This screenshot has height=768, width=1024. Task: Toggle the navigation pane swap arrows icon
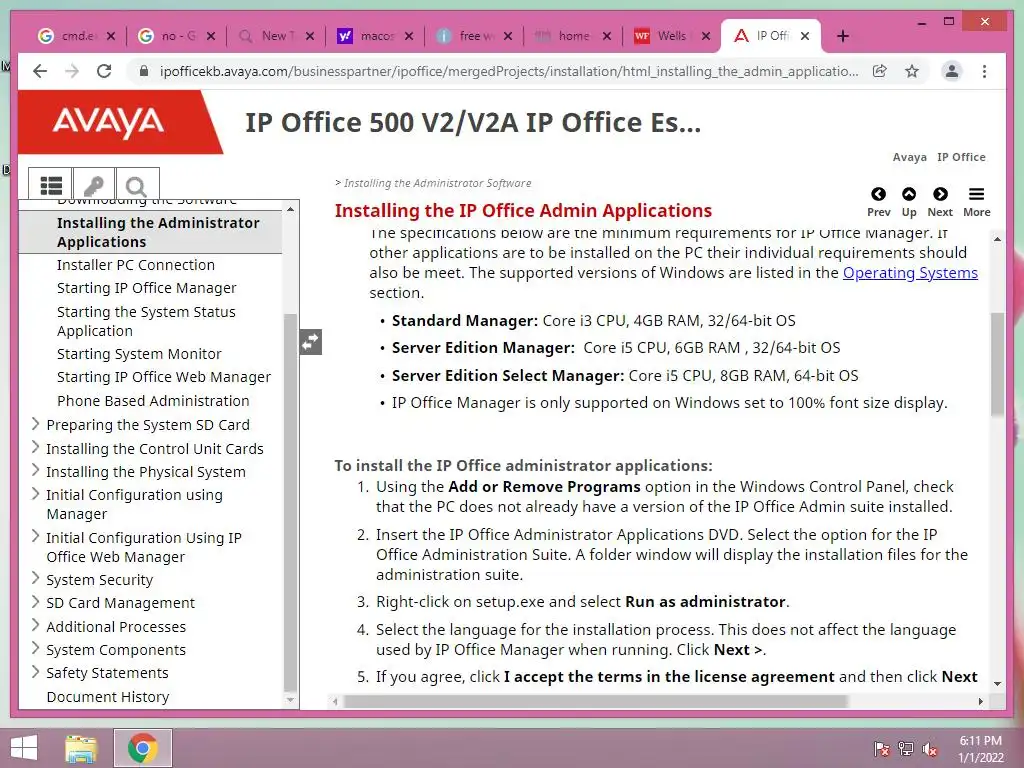pyautogui.click(x=311, y=342)
